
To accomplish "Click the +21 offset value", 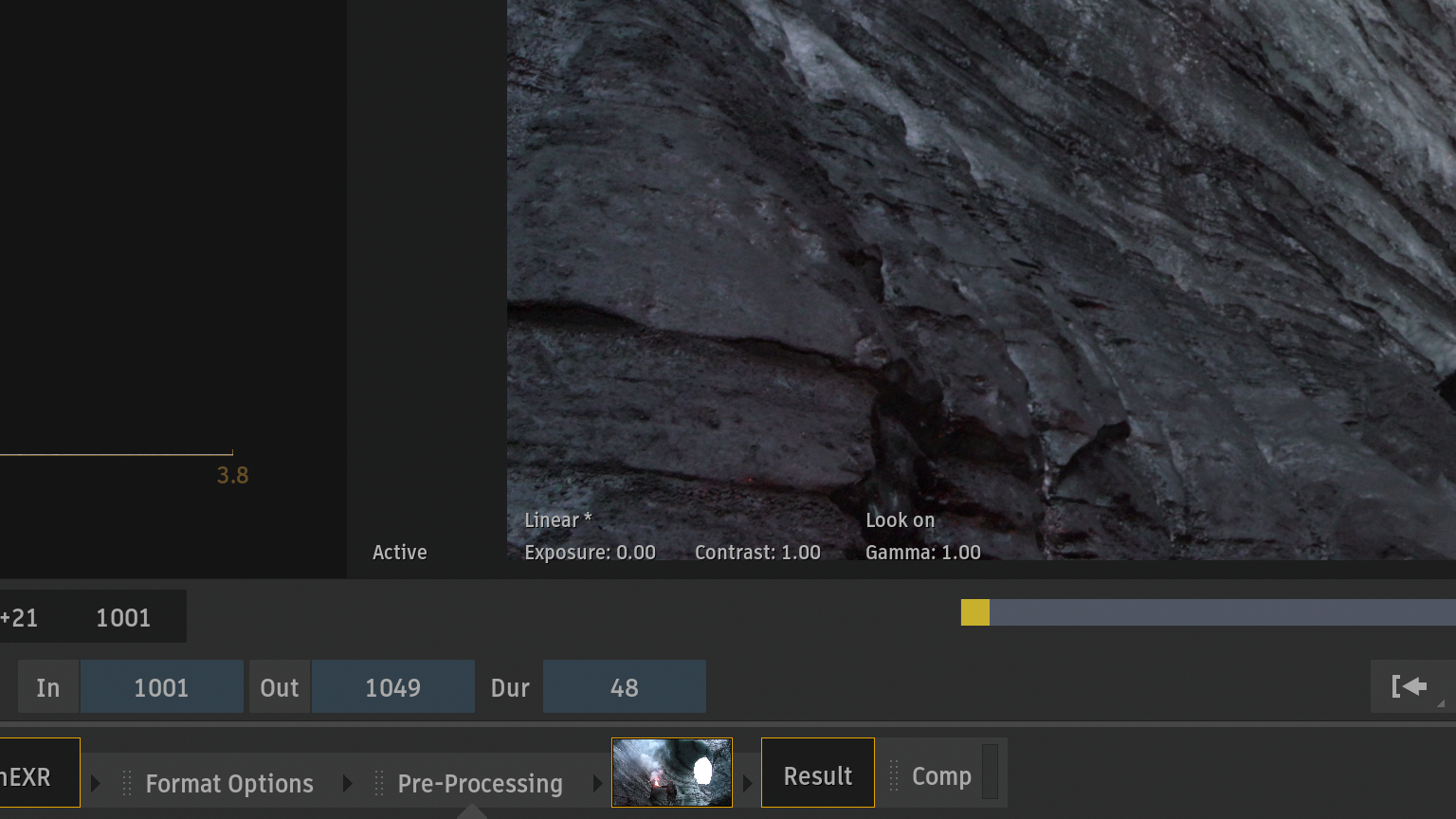I will pos(19,618).
